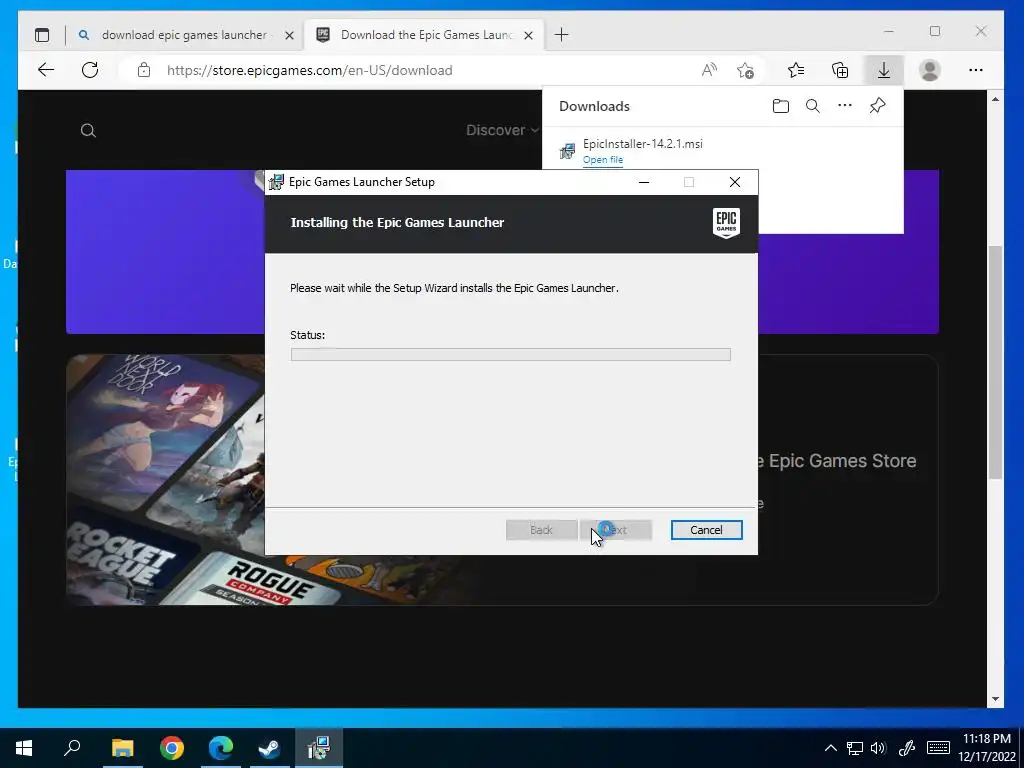Image resolution: width=1024 pixels, height=768 pixels.
Task: Open the Edge profile avatar
Action: (930, 70)
